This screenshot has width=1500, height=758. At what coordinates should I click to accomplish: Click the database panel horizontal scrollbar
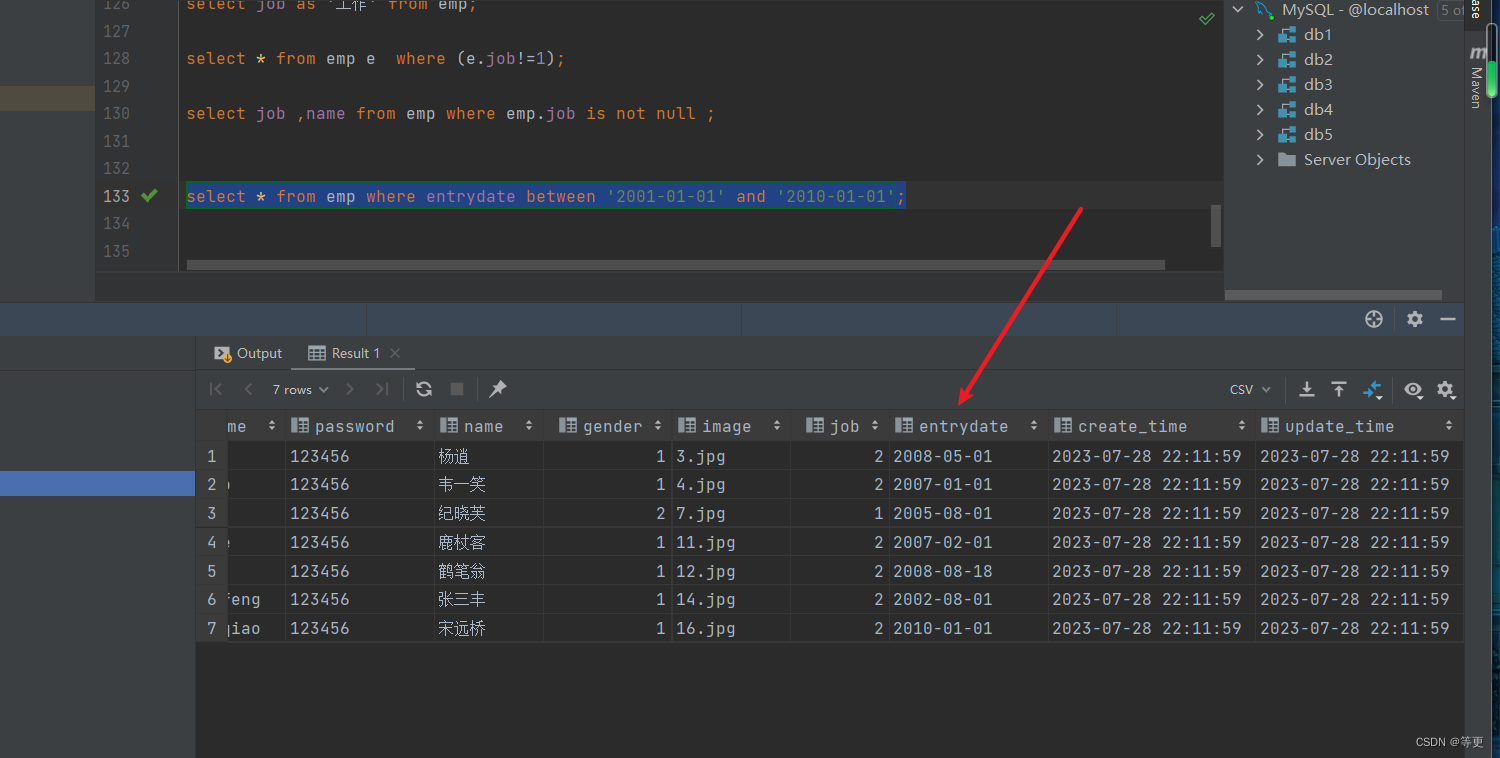(1333, 295)
